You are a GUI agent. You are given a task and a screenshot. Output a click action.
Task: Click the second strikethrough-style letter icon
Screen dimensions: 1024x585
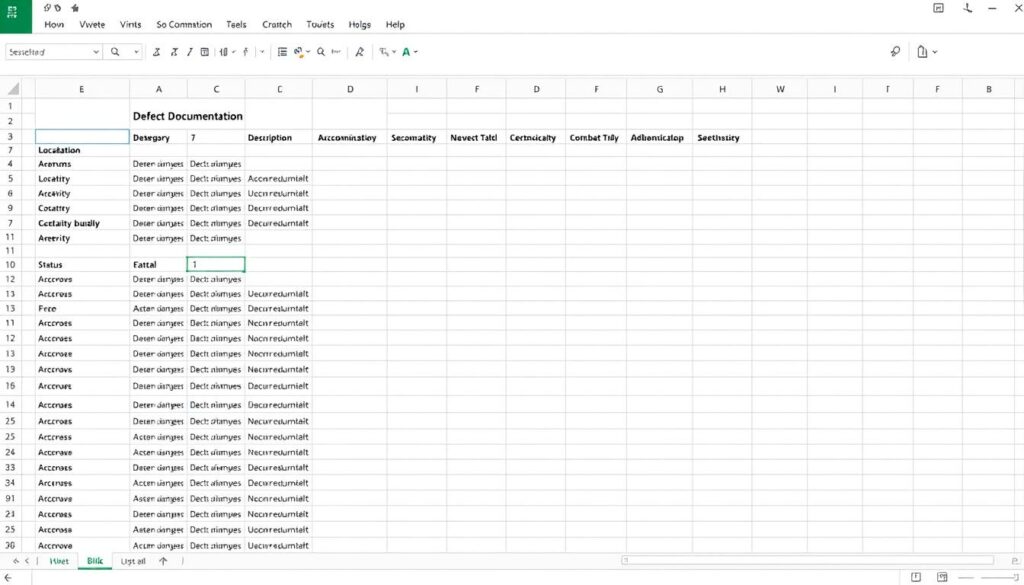[x=174, y=52]
